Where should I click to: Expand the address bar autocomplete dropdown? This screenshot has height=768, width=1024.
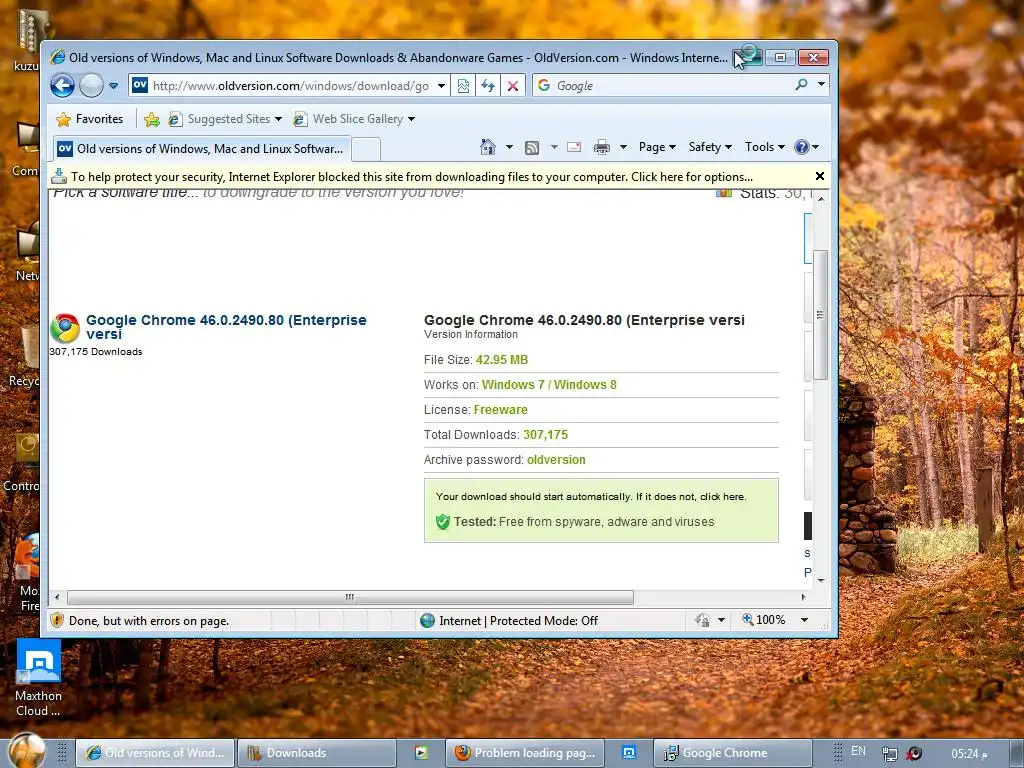pos(441,86)
